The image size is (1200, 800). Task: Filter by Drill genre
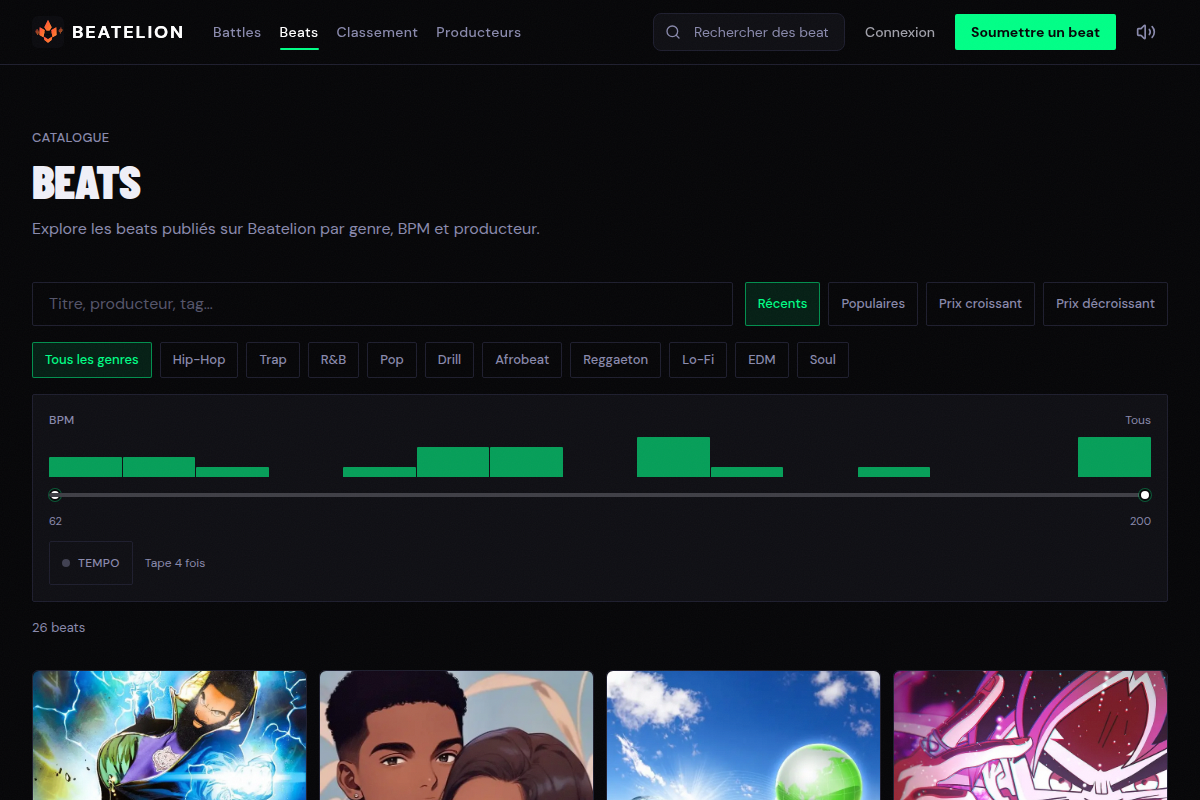[449, 360]
